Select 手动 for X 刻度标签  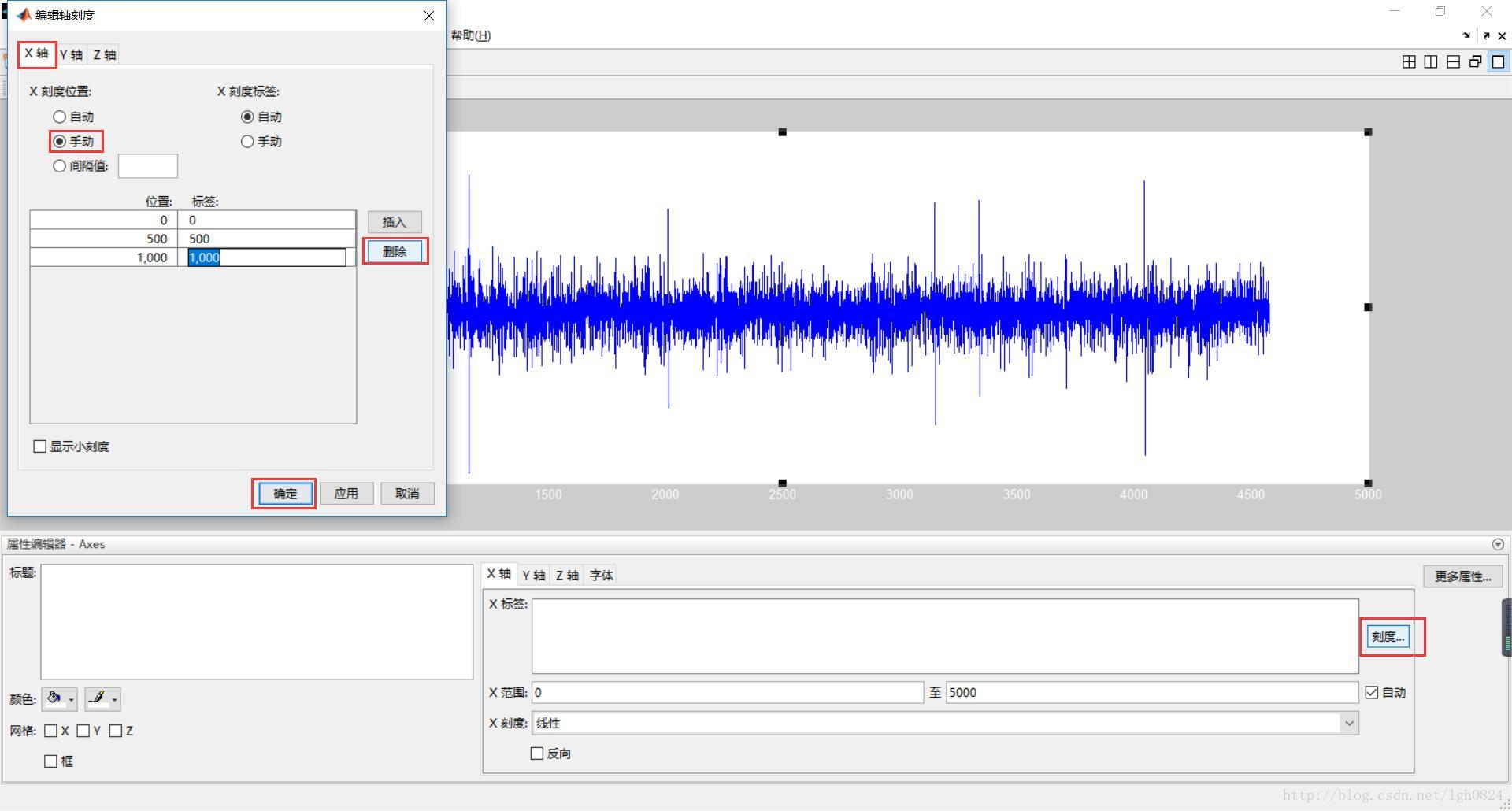[x=261, y=141]
